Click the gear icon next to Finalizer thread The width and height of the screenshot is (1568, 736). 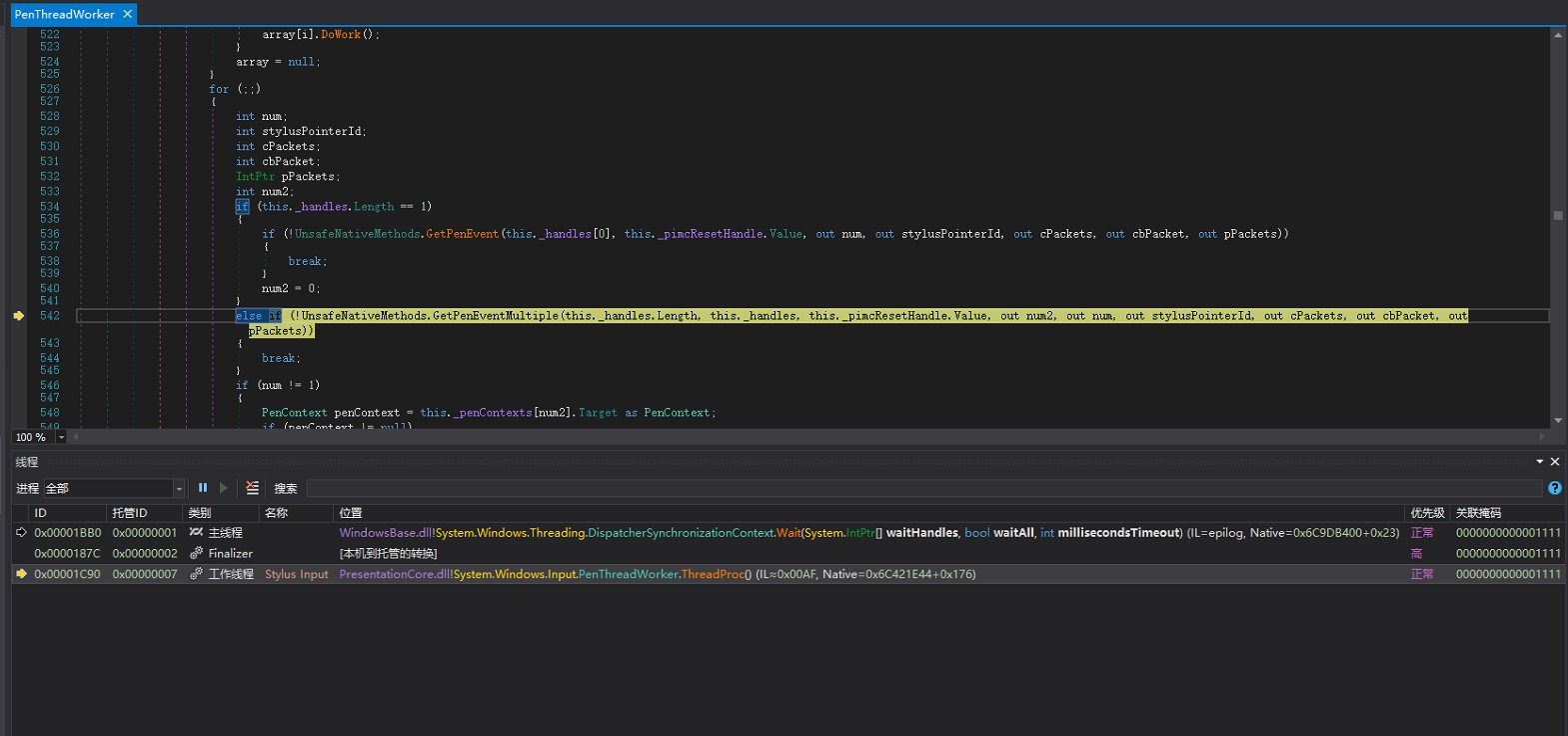pos(196,553)
